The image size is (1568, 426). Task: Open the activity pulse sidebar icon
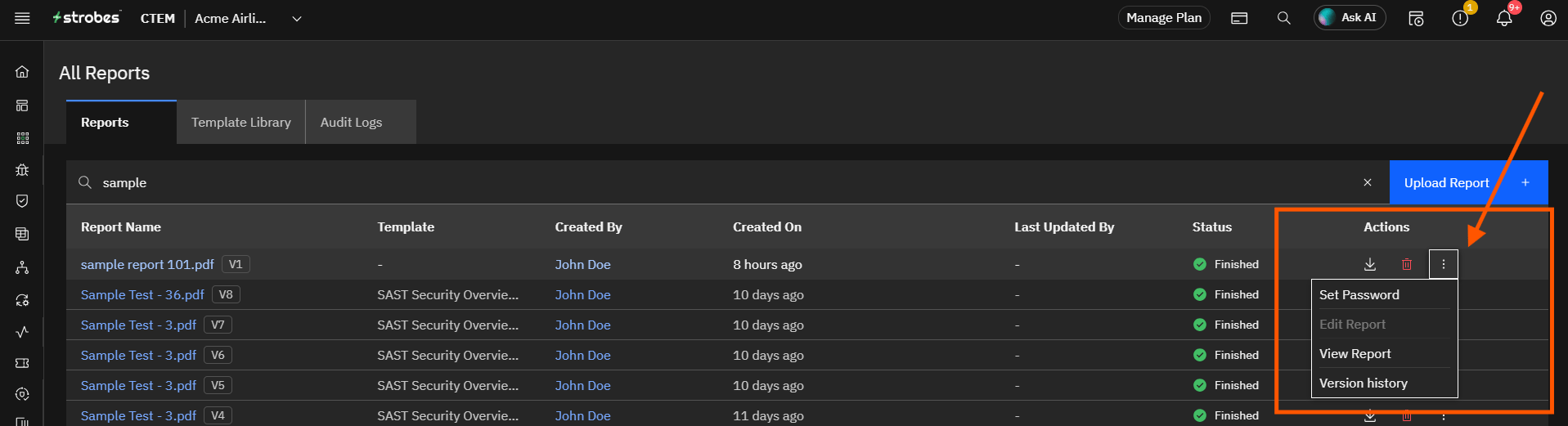(22, 332)
